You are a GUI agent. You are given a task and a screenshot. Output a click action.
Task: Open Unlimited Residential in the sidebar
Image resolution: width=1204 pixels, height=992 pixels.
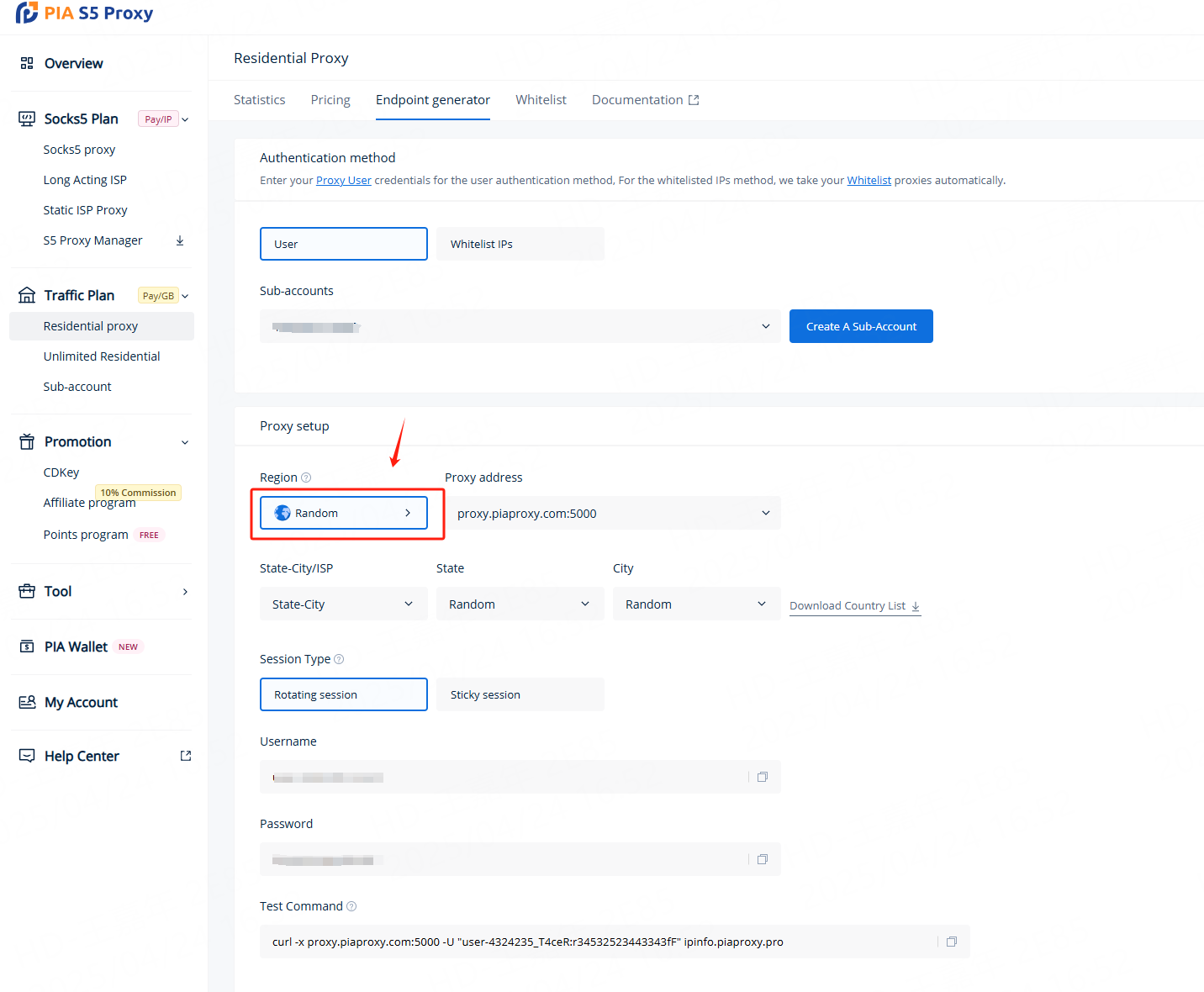(x=102, y=356)
